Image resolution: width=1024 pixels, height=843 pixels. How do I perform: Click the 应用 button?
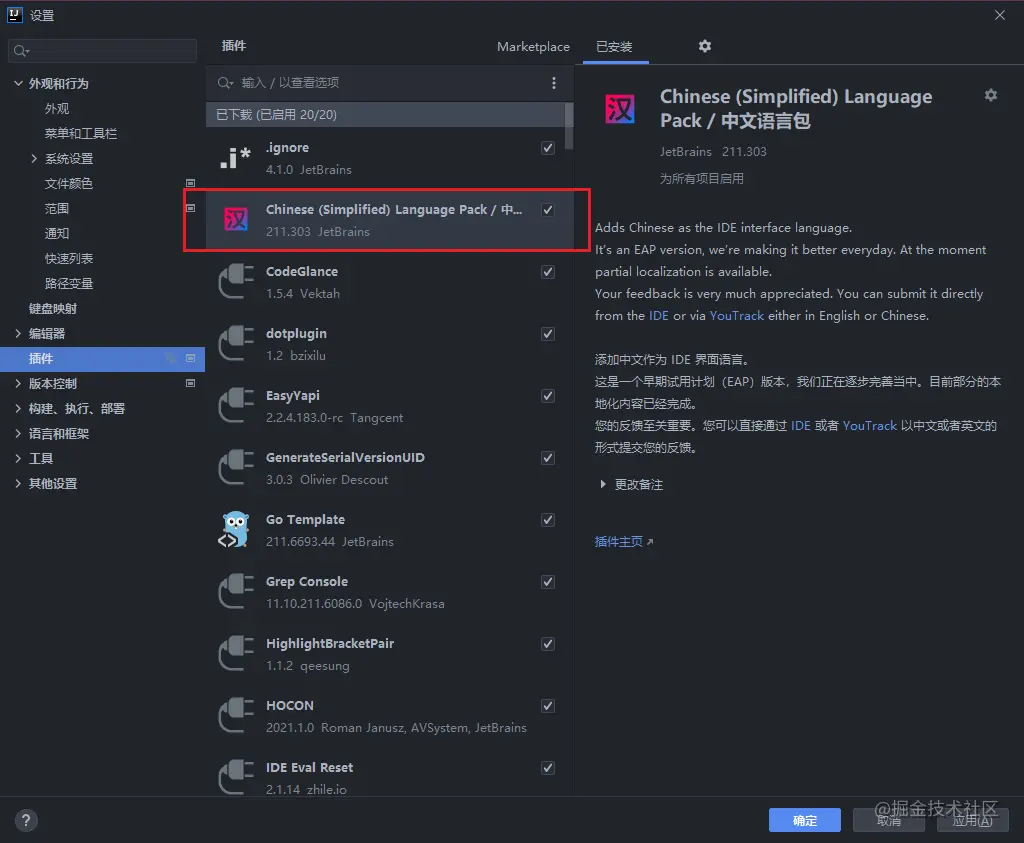(x=972, y=820)
